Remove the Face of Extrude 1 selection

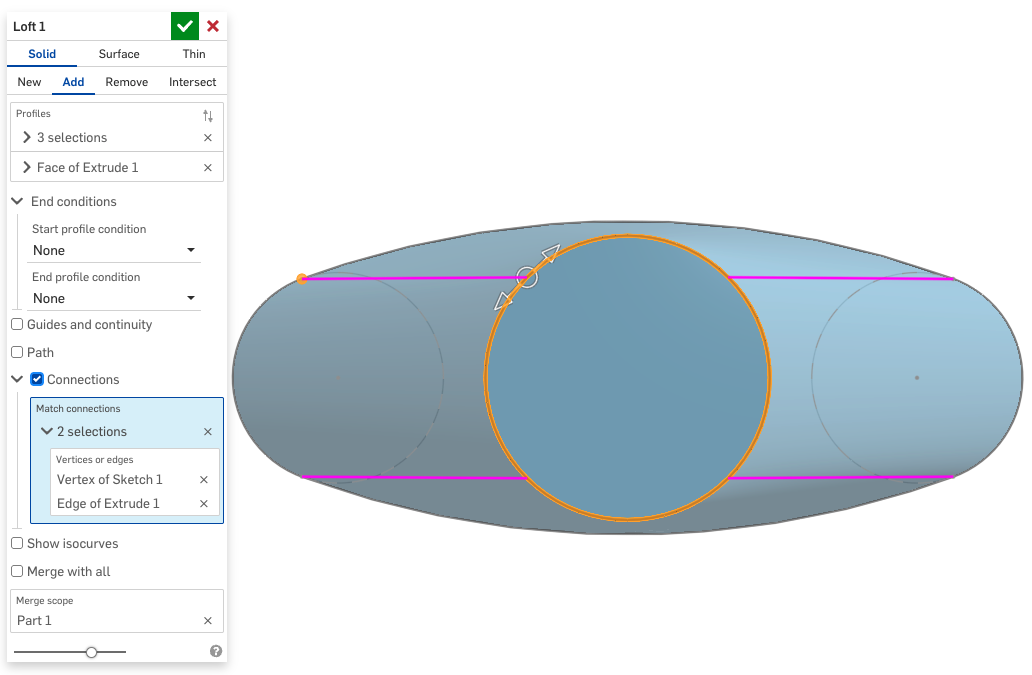pos(207,166)
